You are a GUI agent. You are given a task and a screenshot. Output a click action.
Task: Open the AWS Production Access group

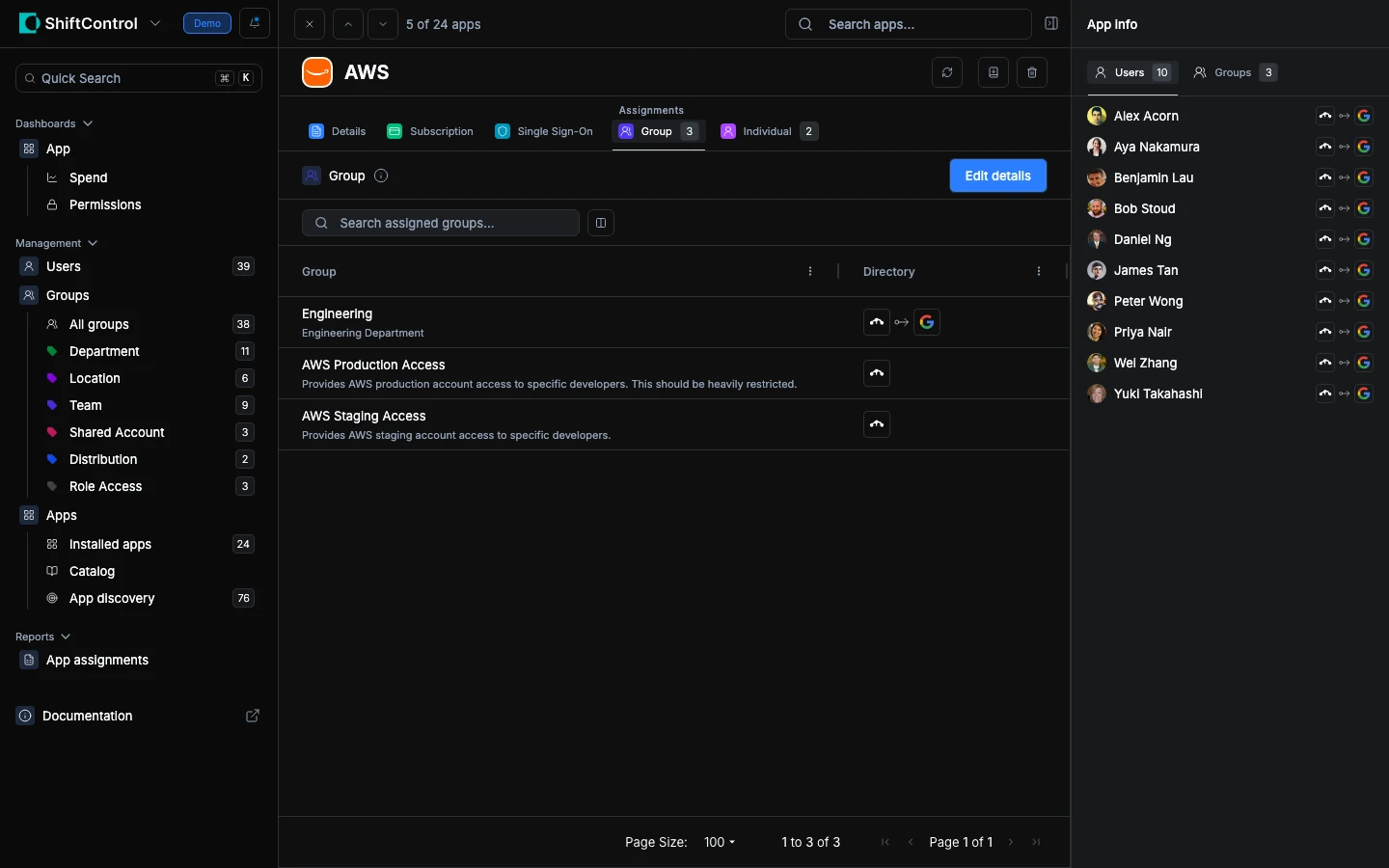click(x=373, y=365)
